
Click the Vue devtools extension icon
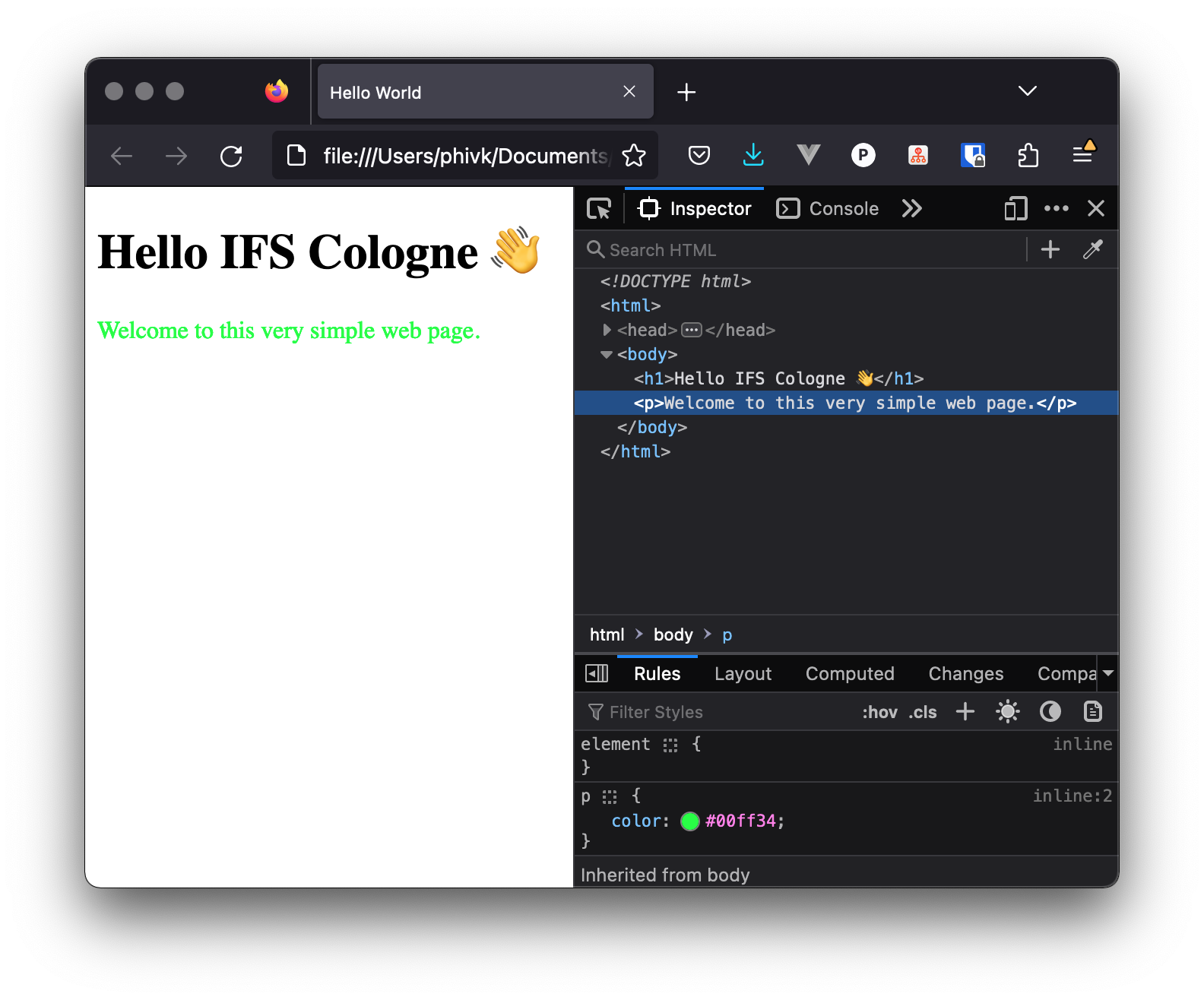click(x=809, y=155)
